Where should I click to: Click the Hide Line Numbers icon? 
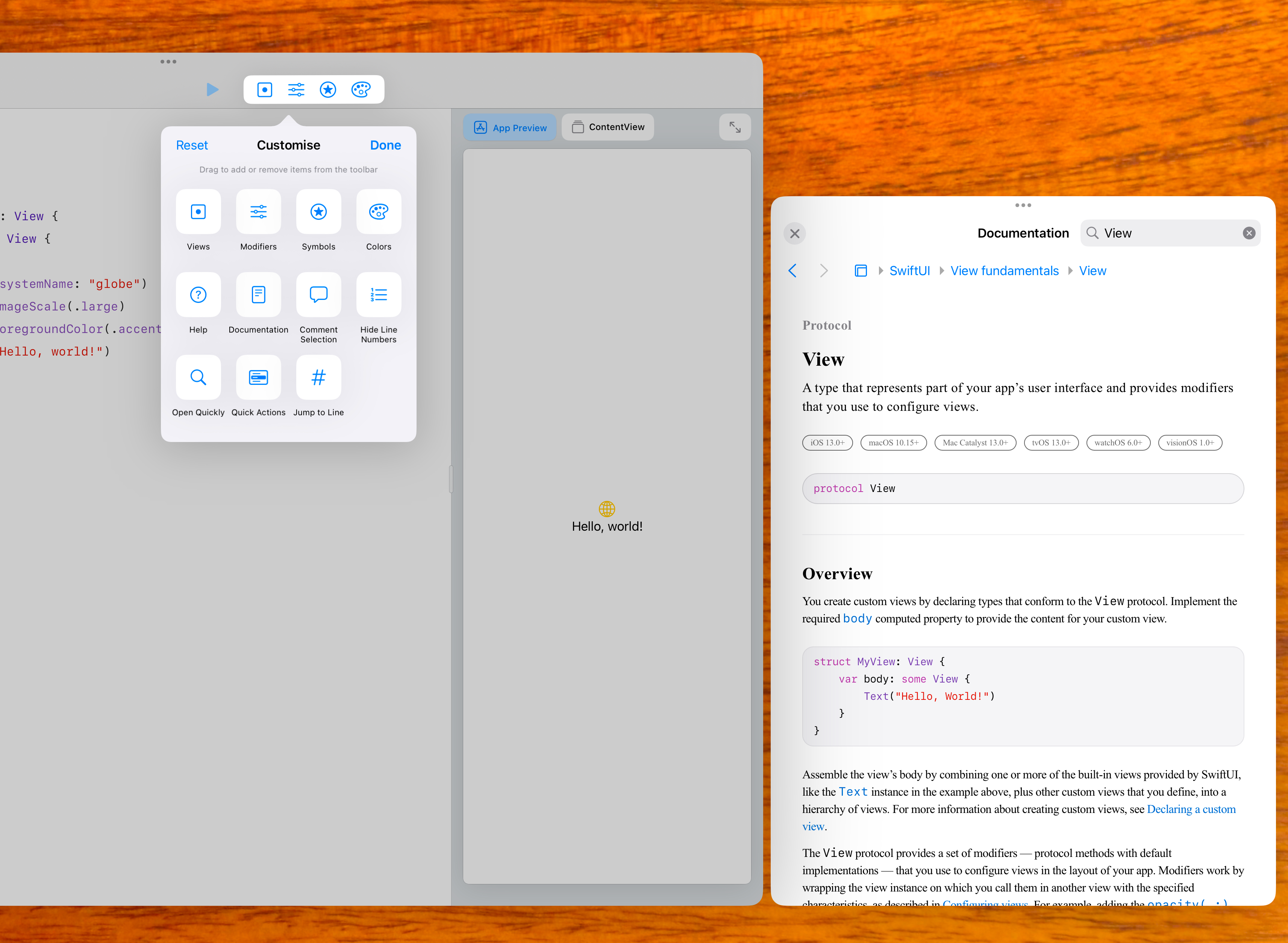point(379,294)
